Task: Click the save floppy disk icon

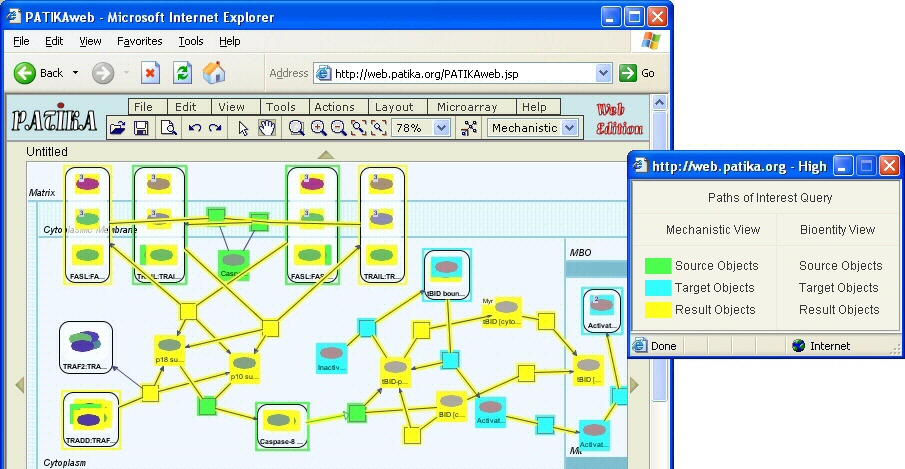Action: 141,128
